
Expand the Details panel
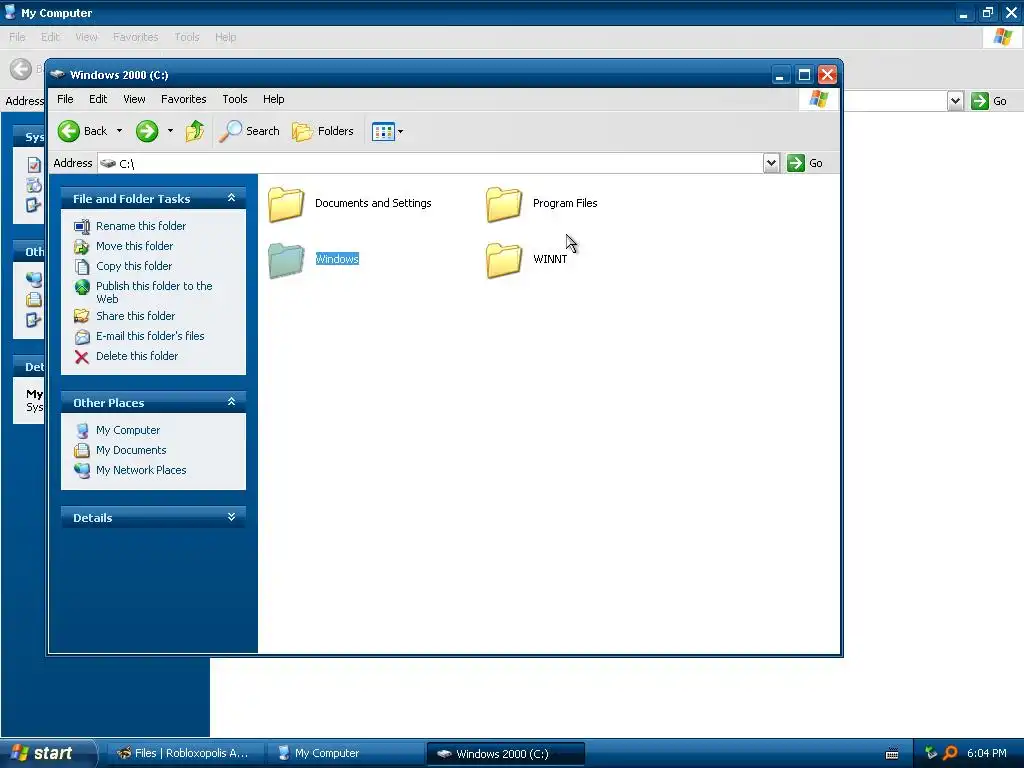231,517
